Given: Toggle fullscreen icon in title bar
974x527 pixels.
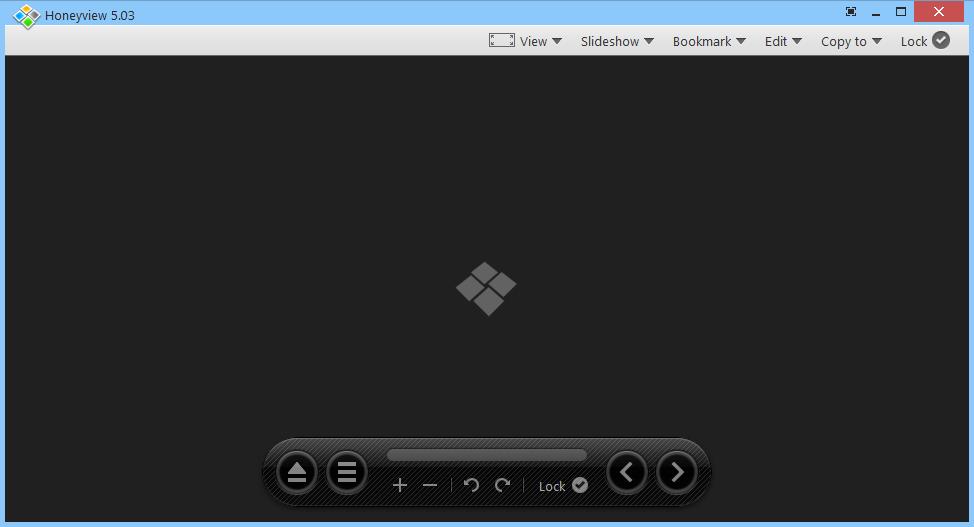Looking at the screenshot, I should 851,12.
